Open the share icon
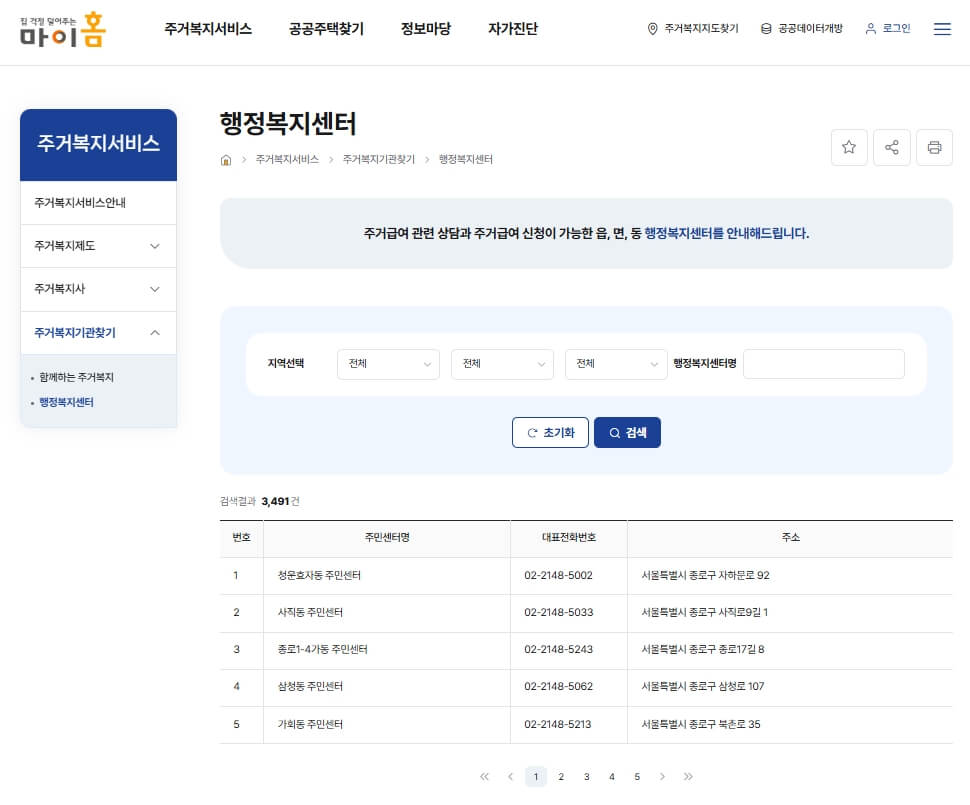This screenshot has height=805, width=970. pos(891,147)
